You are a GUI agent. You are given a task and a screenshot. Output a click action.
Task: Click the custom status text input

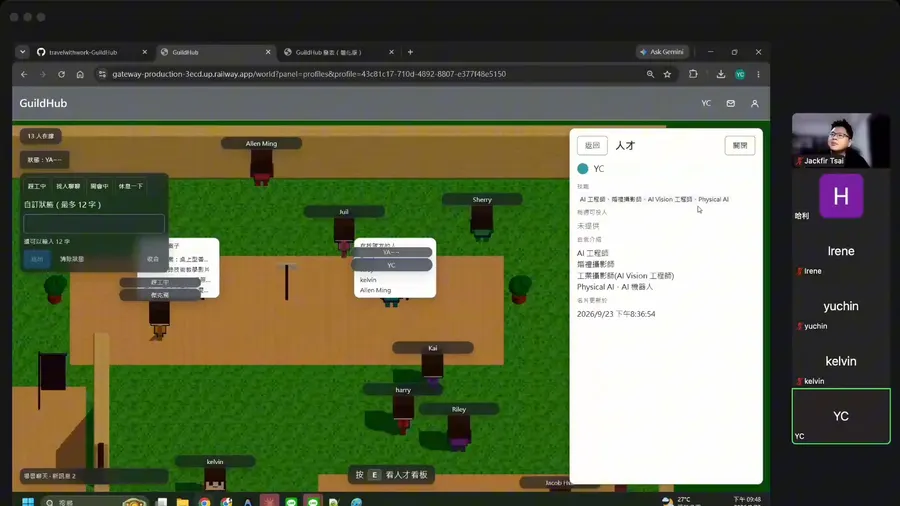click(x=94, y=224)
